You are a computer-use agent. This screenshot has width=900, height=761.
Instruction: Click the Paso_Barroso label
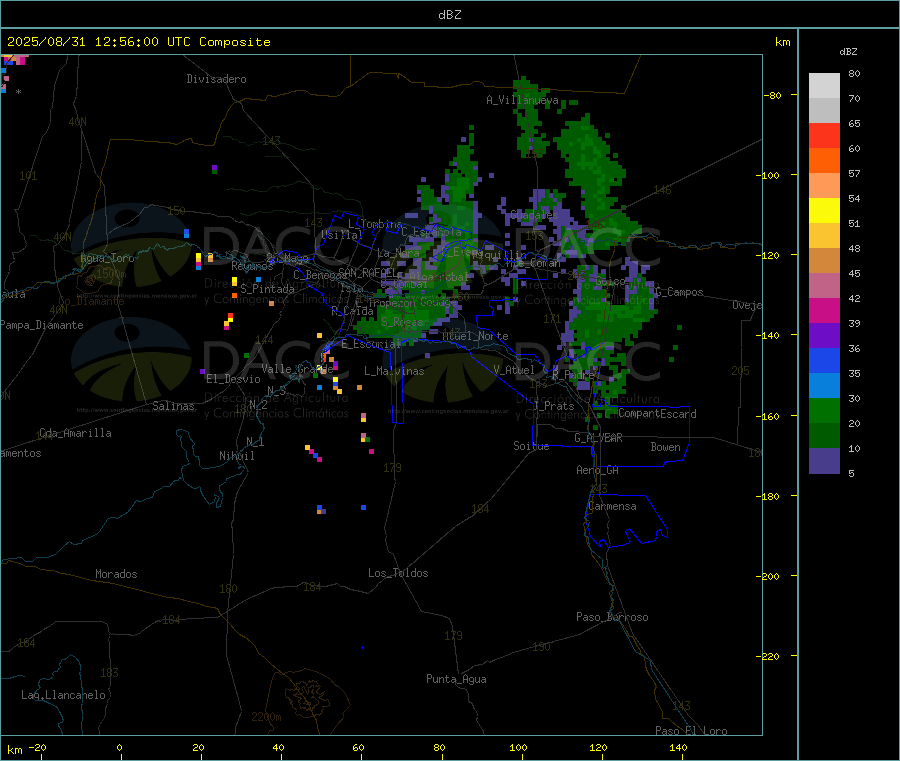[x=612, y=617]
